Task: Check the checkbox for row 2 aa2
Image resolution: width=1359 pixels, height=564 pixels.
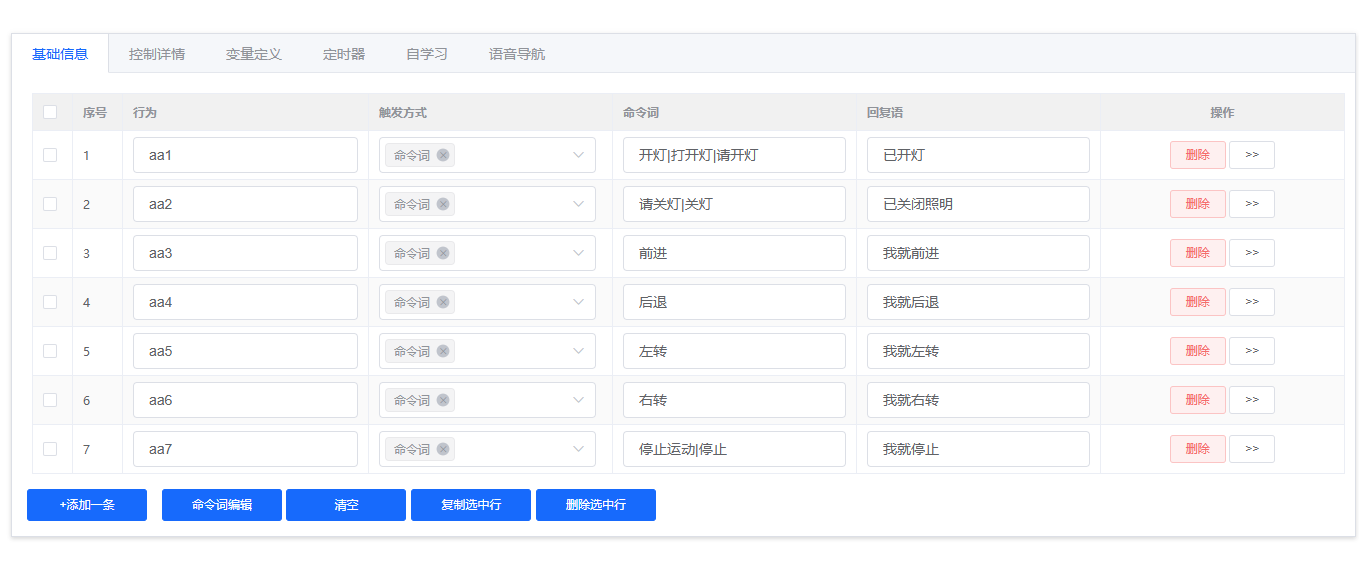Action: point(50,204)
